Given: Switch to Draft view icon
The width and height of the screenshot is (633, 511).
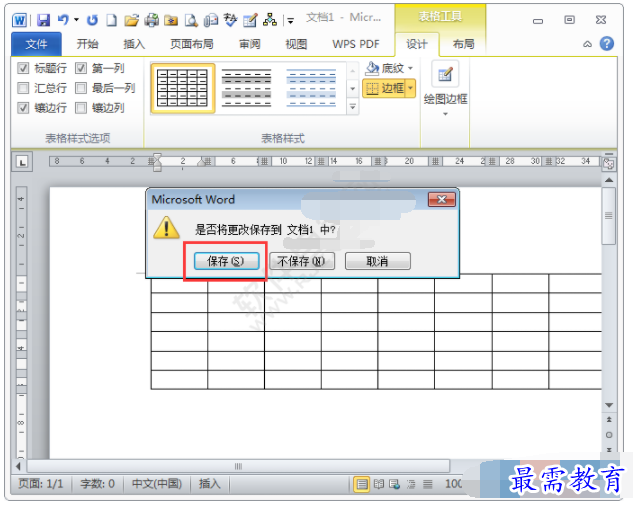Looking at the screenshot, I should pyautogui.click(x=428, y=484).
